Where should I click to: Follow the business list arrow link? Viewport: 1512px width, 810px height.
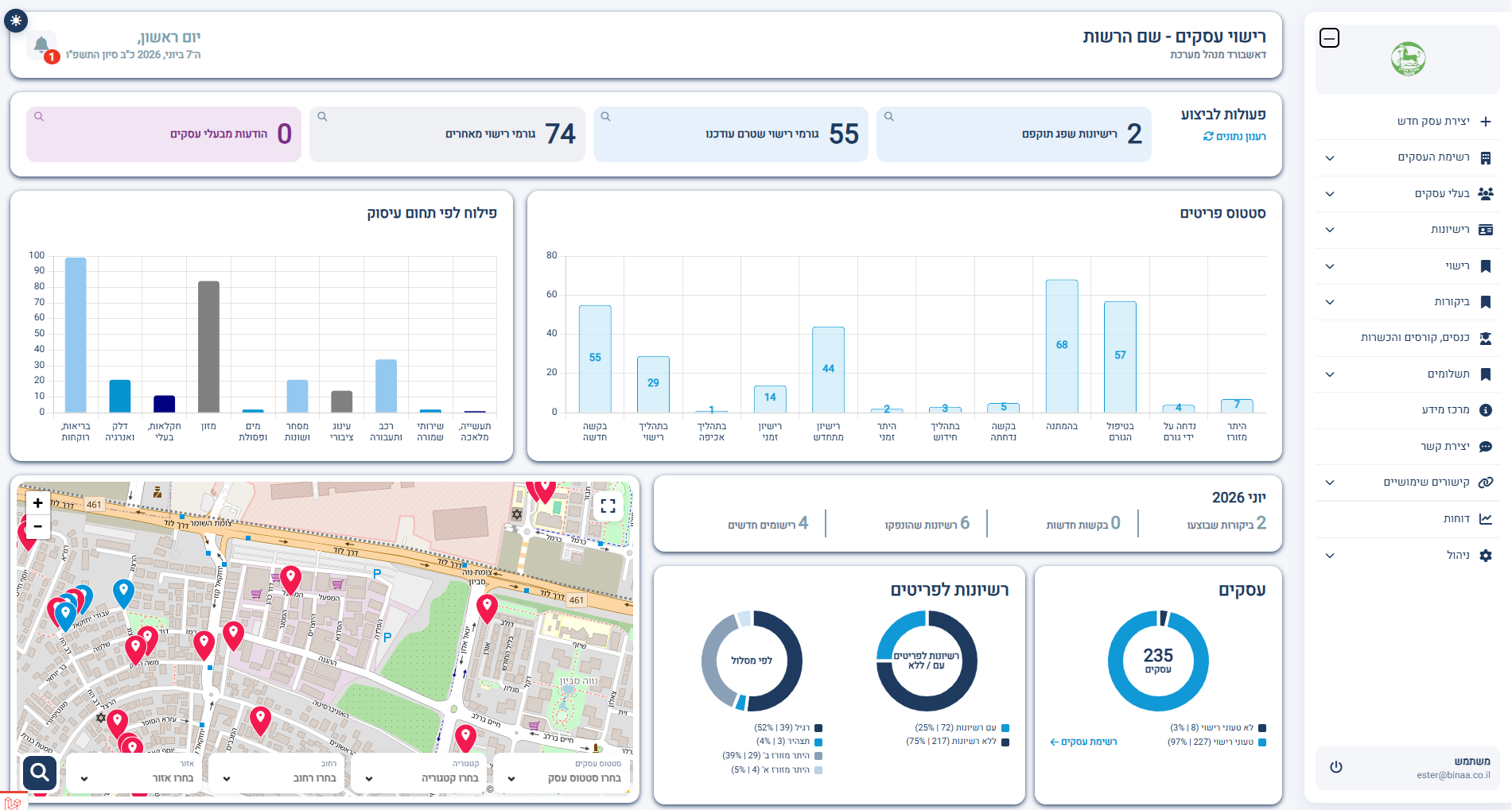tap(1083, 742)
